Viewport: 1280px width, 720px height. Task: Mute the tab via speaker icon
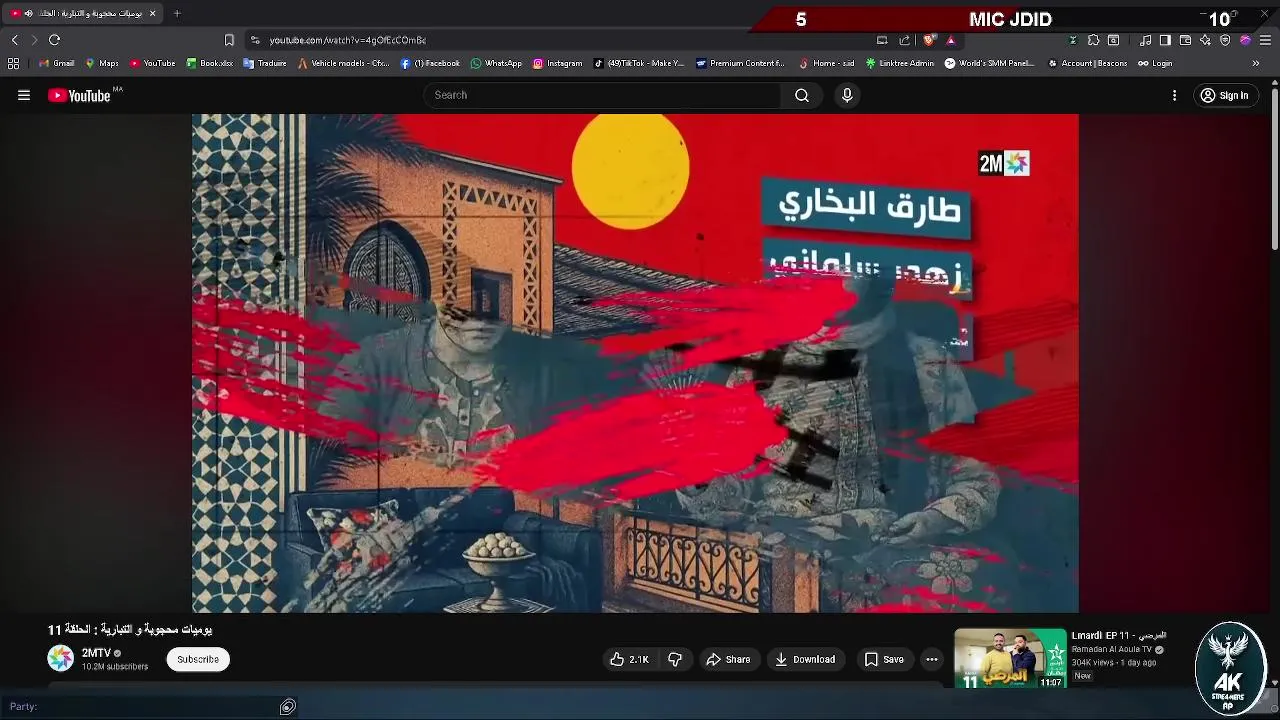coord(28,13)
